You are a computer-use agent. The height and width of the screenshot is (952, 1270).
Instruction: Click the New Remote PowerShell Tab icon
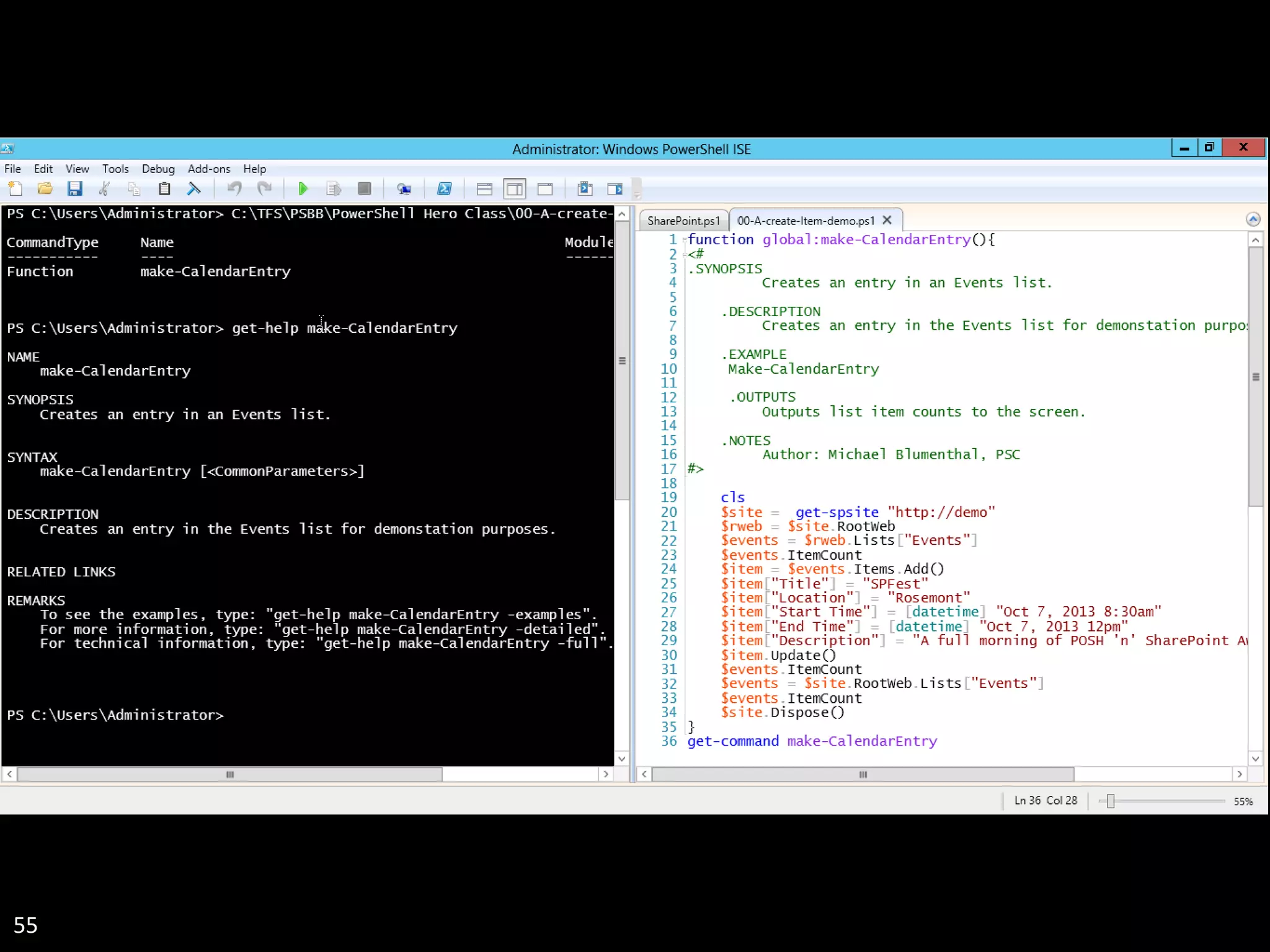tap(404, 188)
